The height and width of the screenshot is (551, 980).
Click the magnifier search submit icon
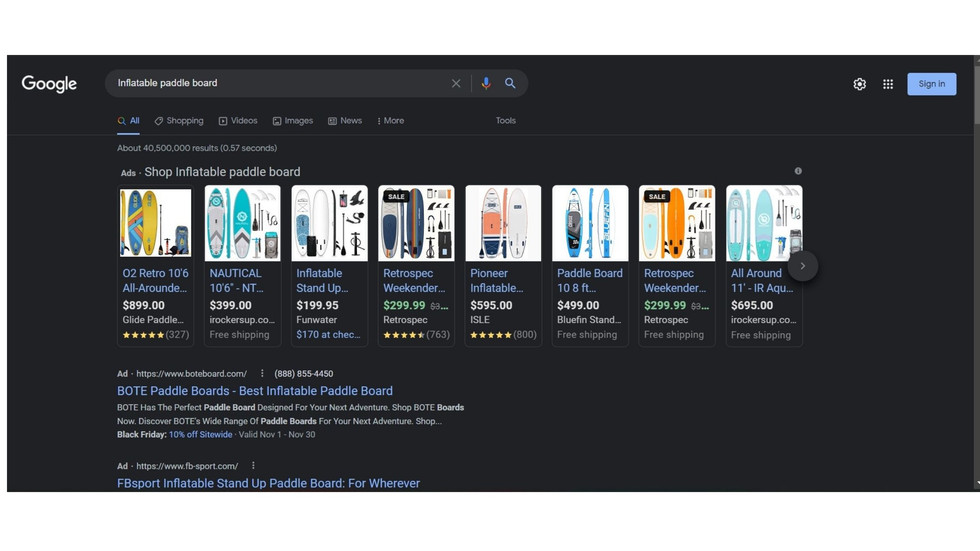click(510, 84)
